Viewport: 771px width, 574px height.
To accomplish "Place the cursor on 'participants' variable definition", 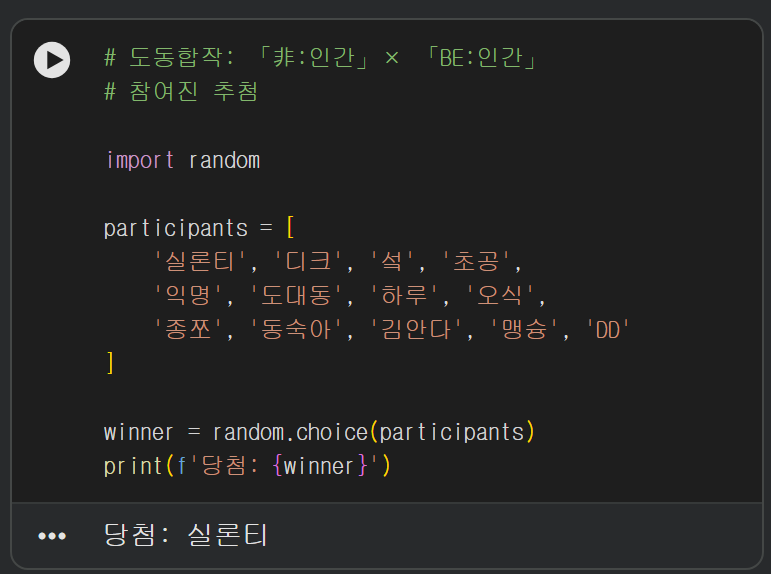I will tap(176, 229).
